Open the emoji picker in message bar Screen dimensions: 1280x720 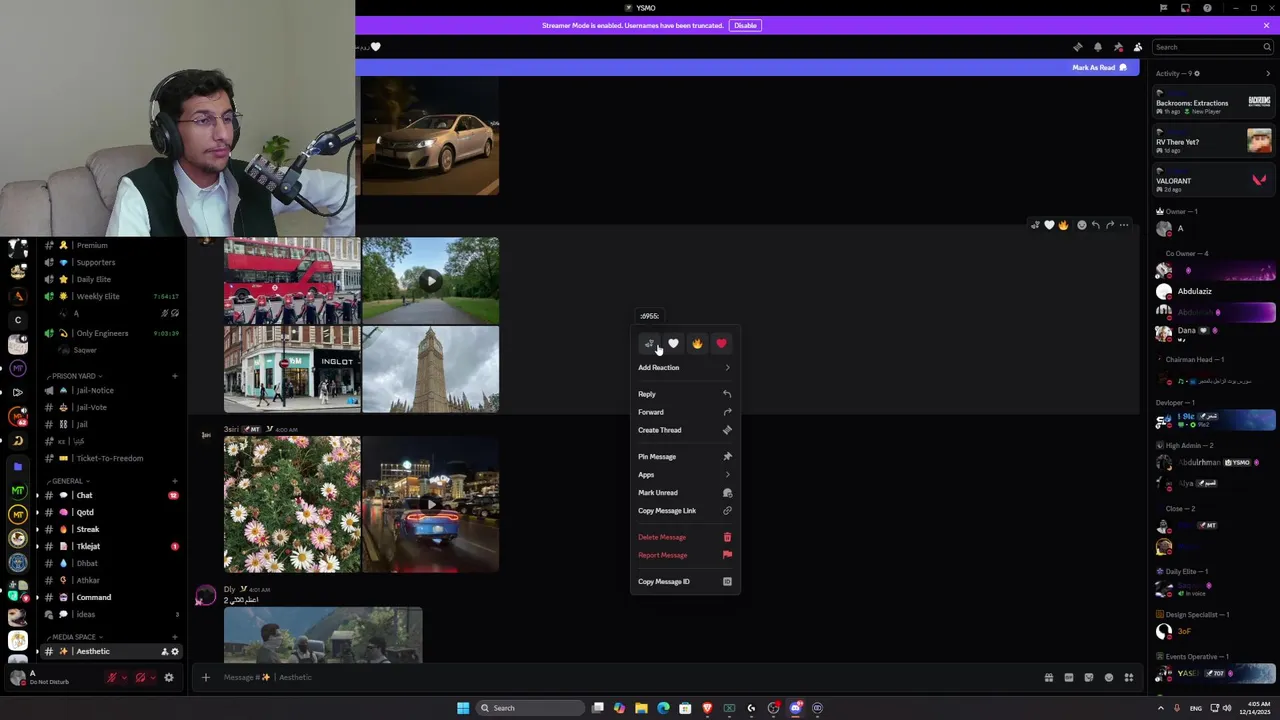1108,678
